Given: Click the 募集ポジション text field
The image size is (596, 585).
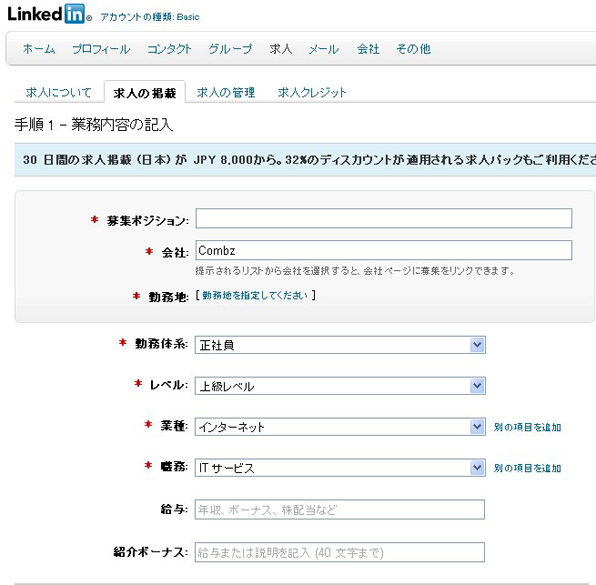Looking at the screenshot, I should point(384,218).
